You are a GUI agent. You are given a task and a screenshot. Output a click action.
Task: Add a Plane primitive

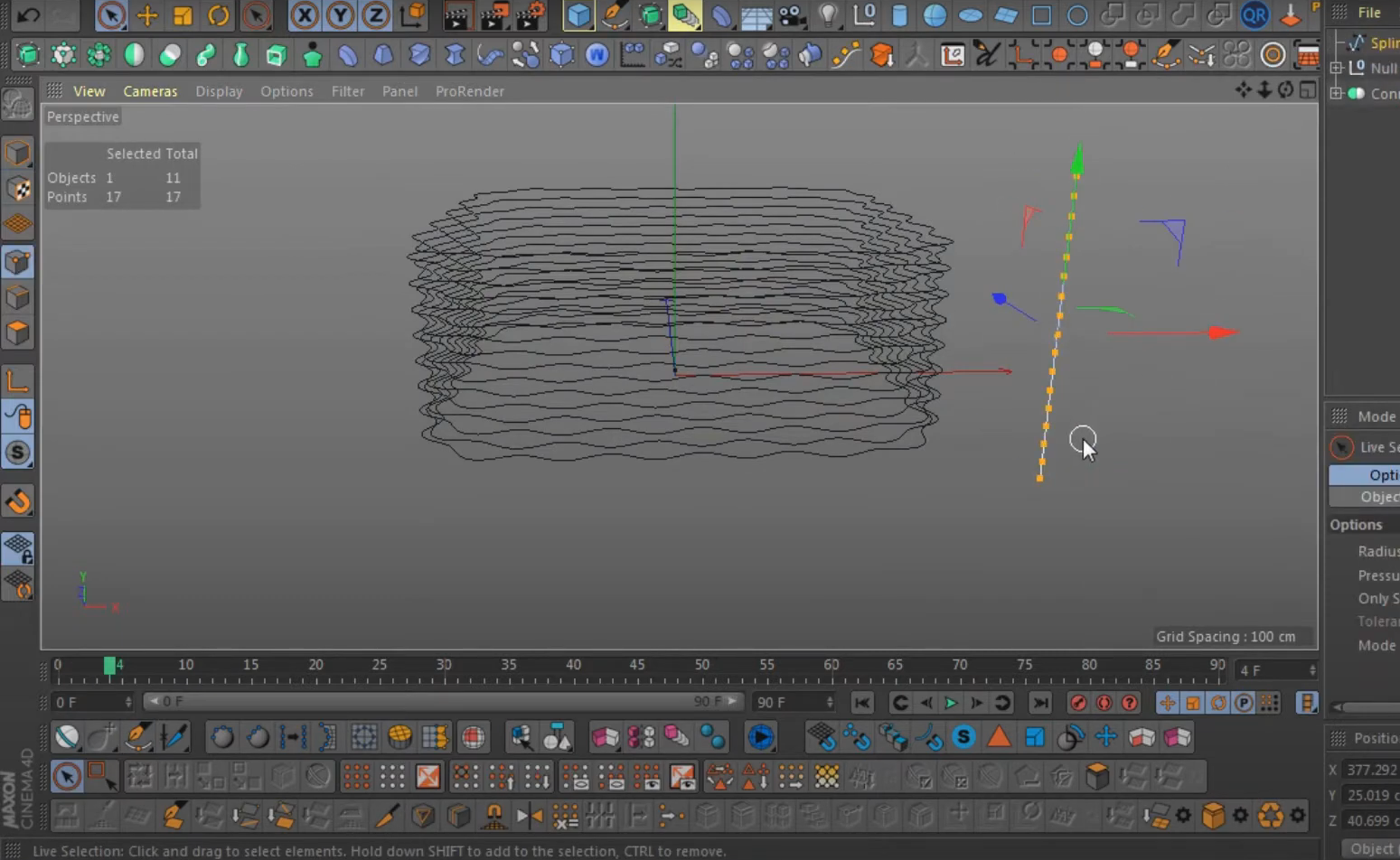pyautogui.click(x=1005, y=15)
